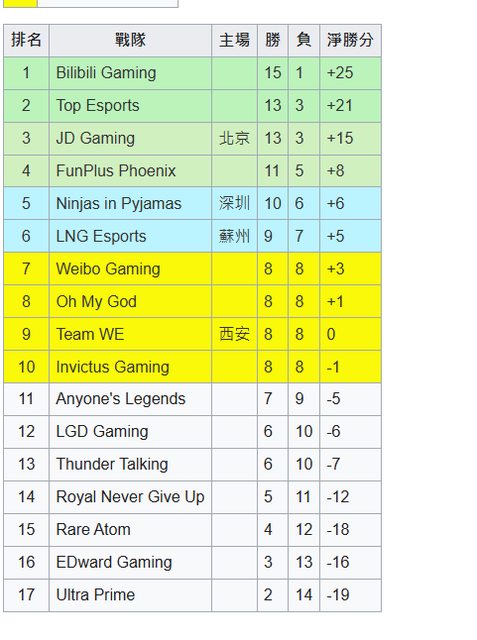Select the EDward Gaming team name
Viewport: 477px width, 640px height.
(114, 562)
